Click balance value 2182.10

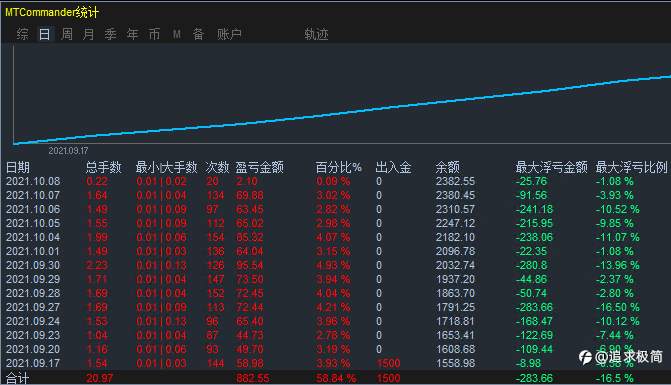pos(455,237)
